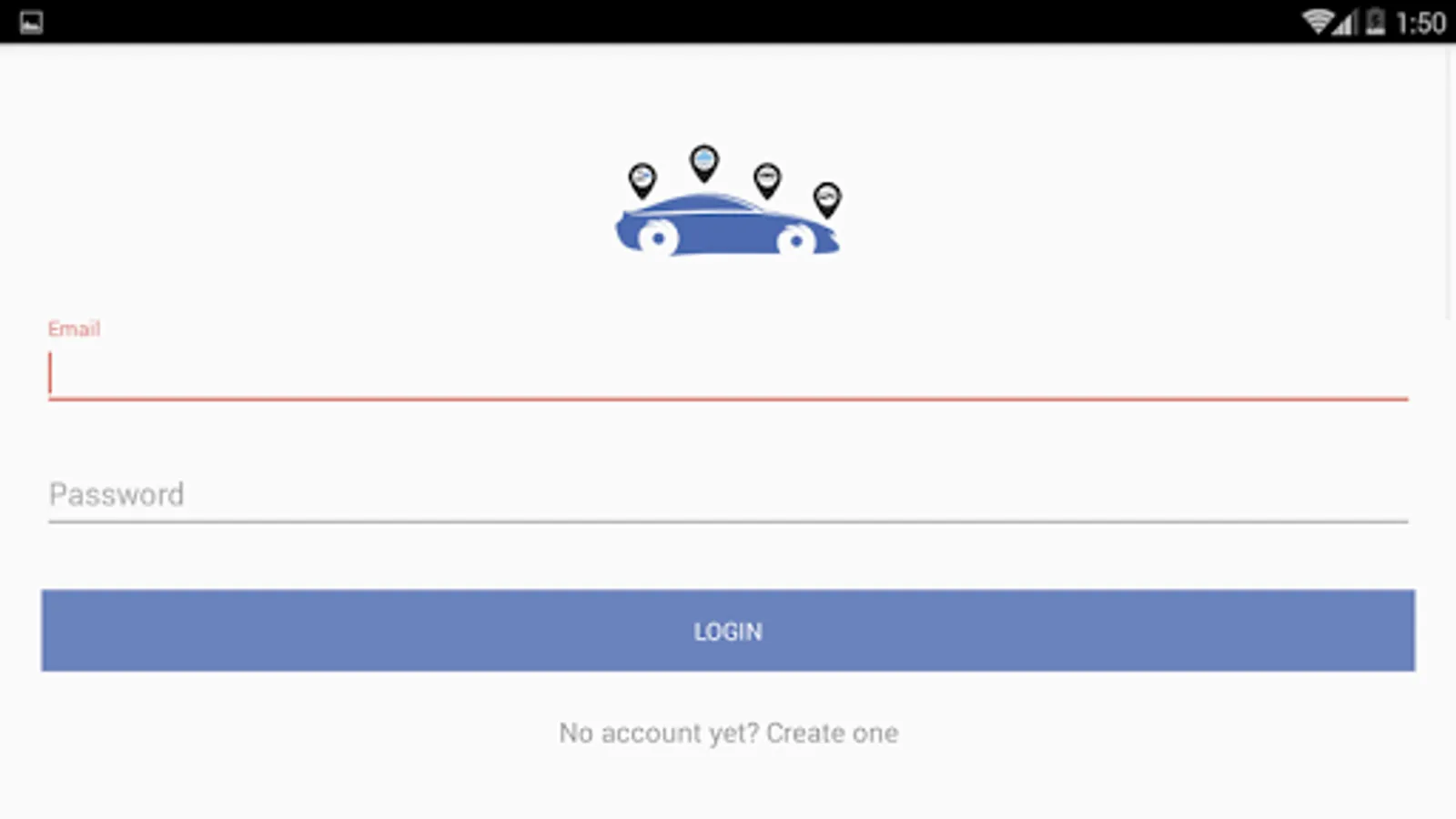Screen dimensions: 1456x819
Task: Focus the Password input field
Action: [x=728, y=495]
